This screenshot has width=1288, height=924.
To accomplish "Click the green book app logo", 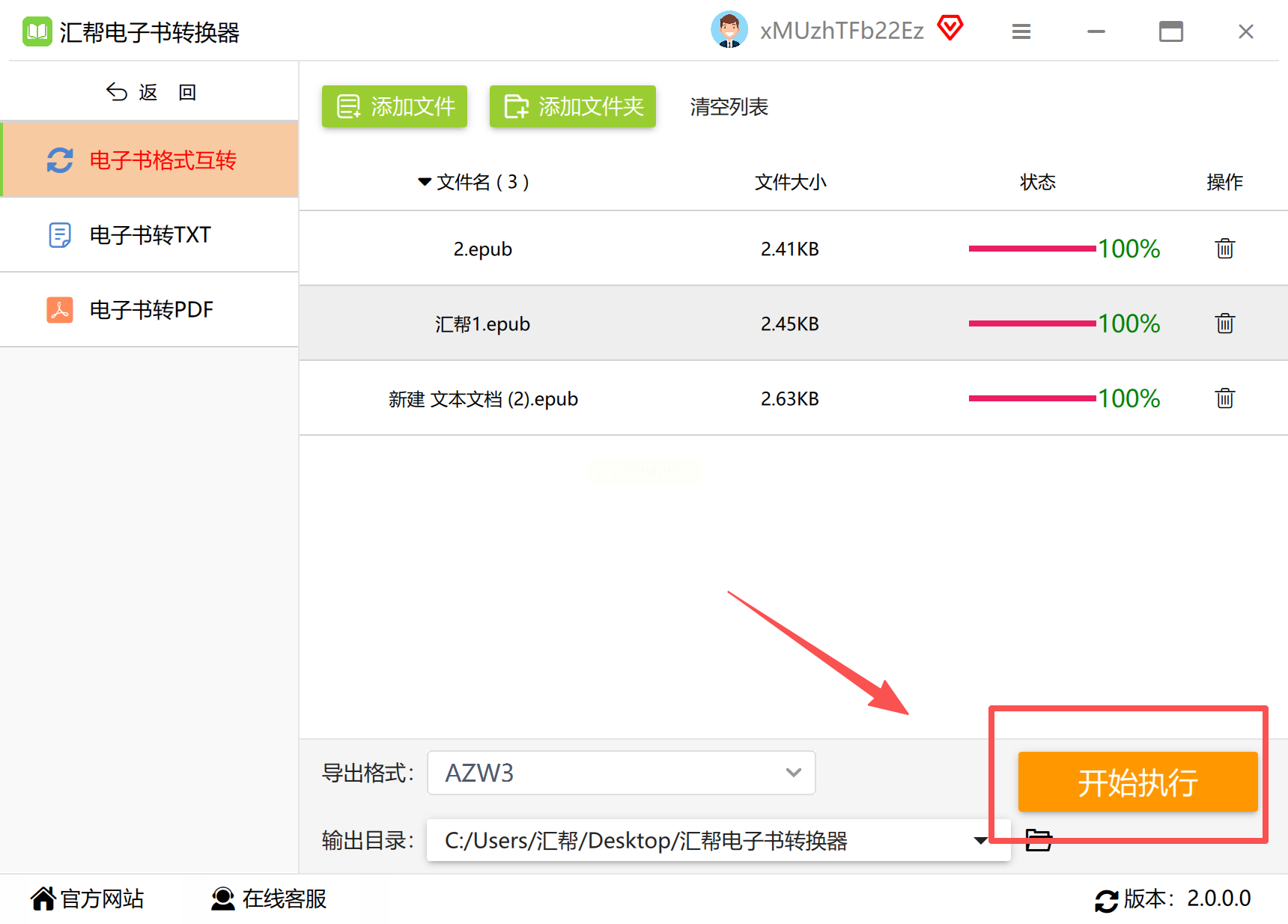I will tap(37, 31).
